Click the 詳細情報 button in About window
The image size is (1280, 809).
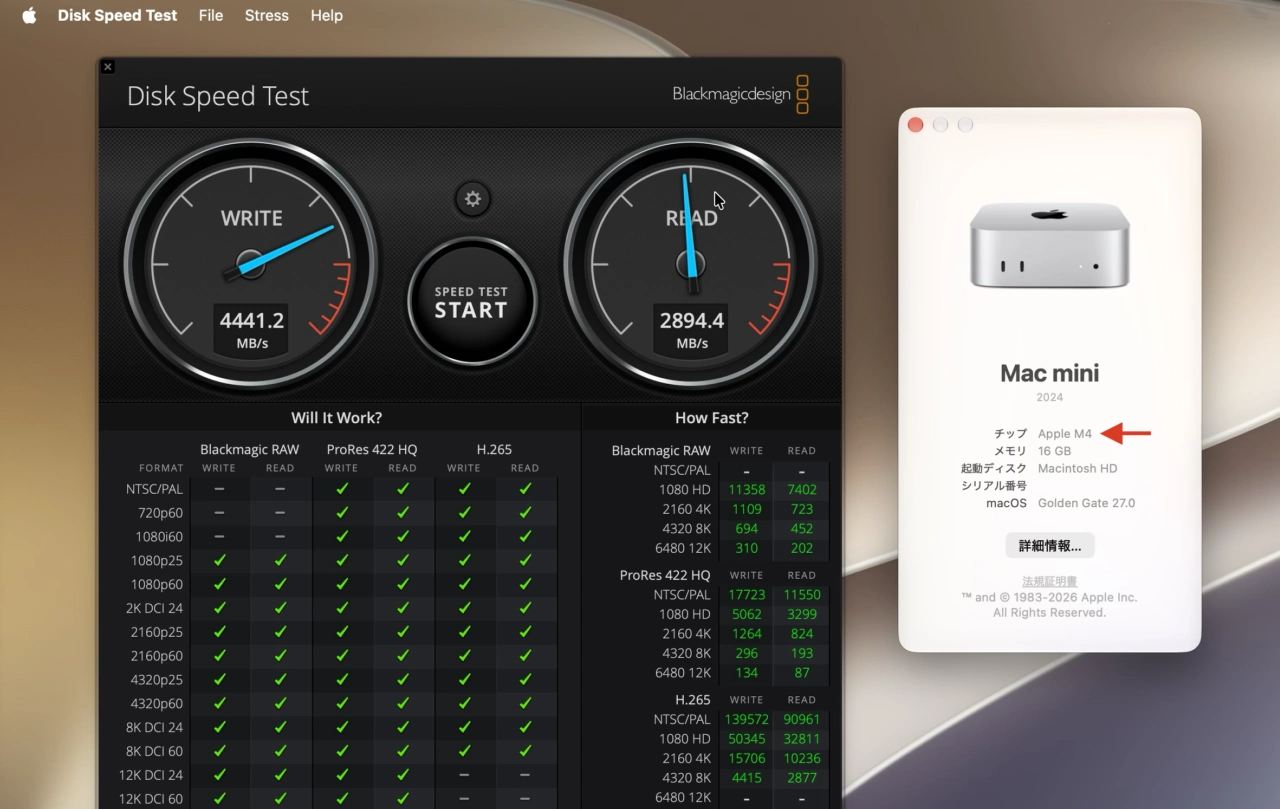(x=1050, y=546)
